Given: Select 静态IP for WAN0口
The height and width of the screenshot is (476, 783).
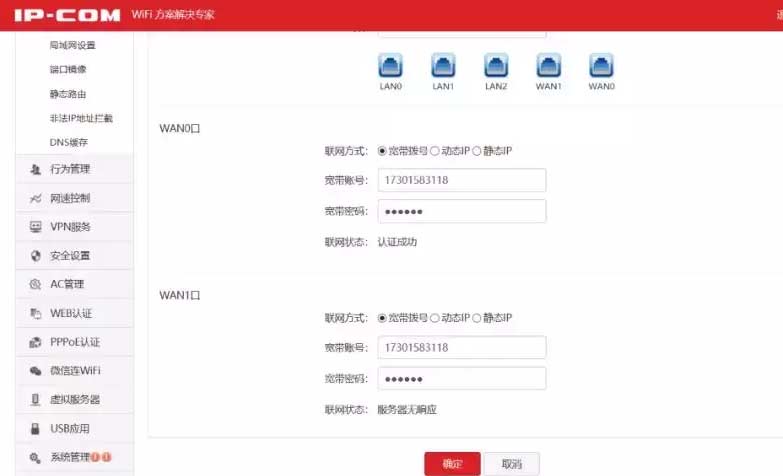Looking at the screenshot, I should pyautogui.click(x=476, y=151).
